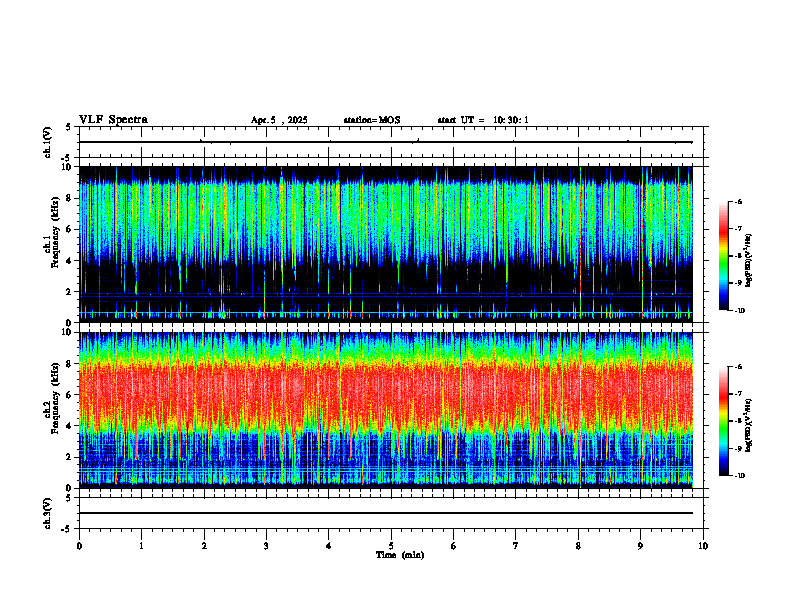Click time axis tick label '1'
This screenshot has height=612, width=792.
coord(141,546)
